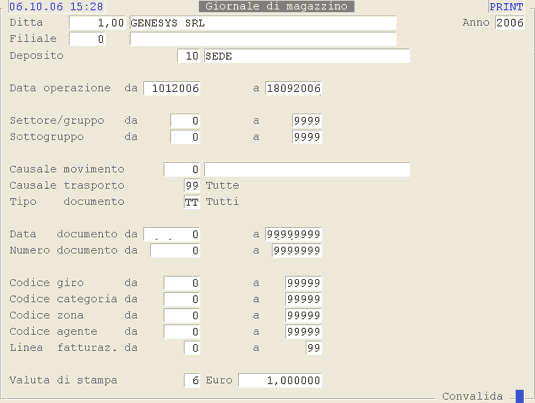The image size is (535, 403).
Task: Click Data documento a field 99999999
Action: point(293,234)
